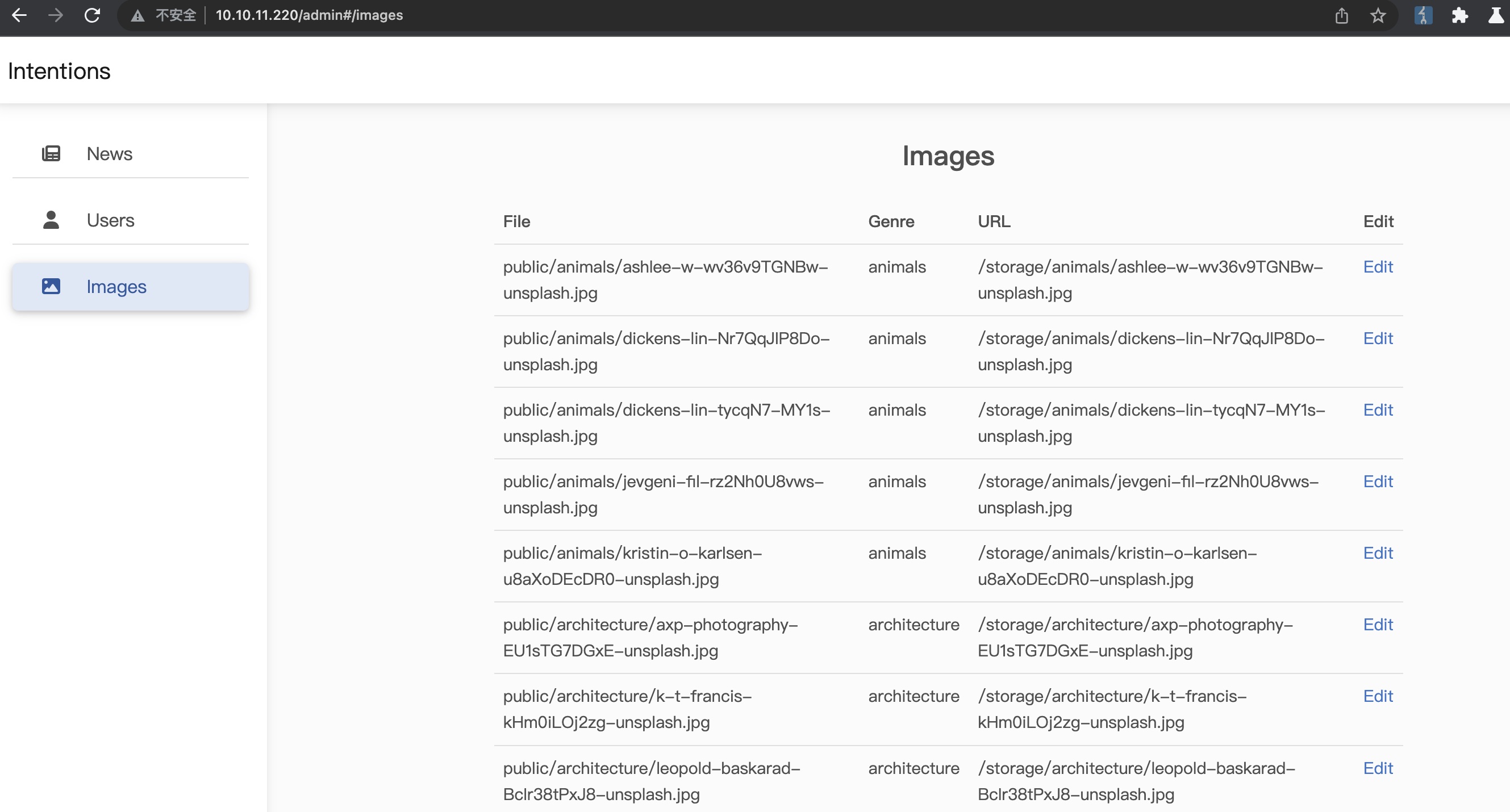This screenshot has width=1510, height=812.
Task: Edit the jevgeni-fil animals image
Action: tap(1378, 481)
